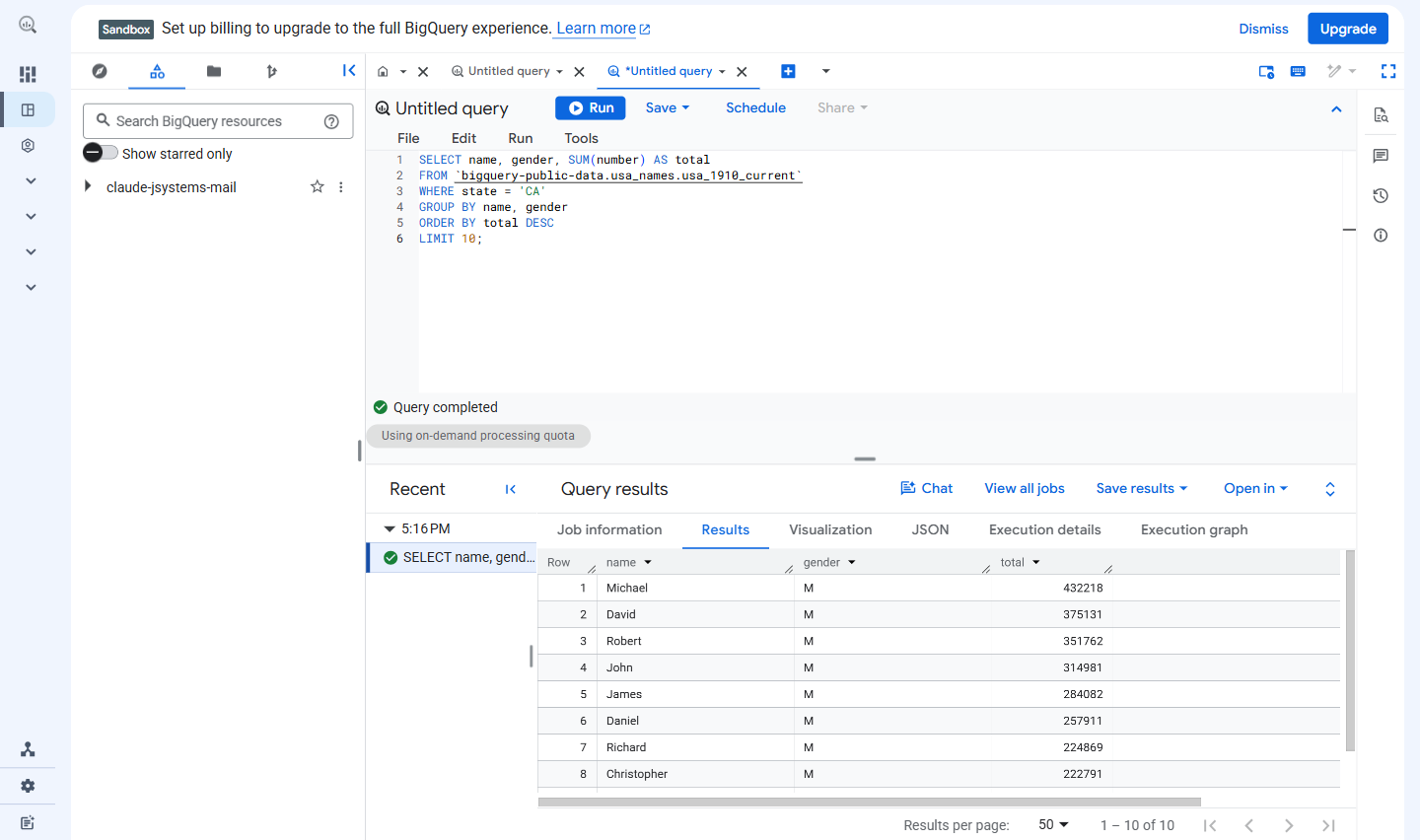Switch to JSON tab

click(930, 529)
